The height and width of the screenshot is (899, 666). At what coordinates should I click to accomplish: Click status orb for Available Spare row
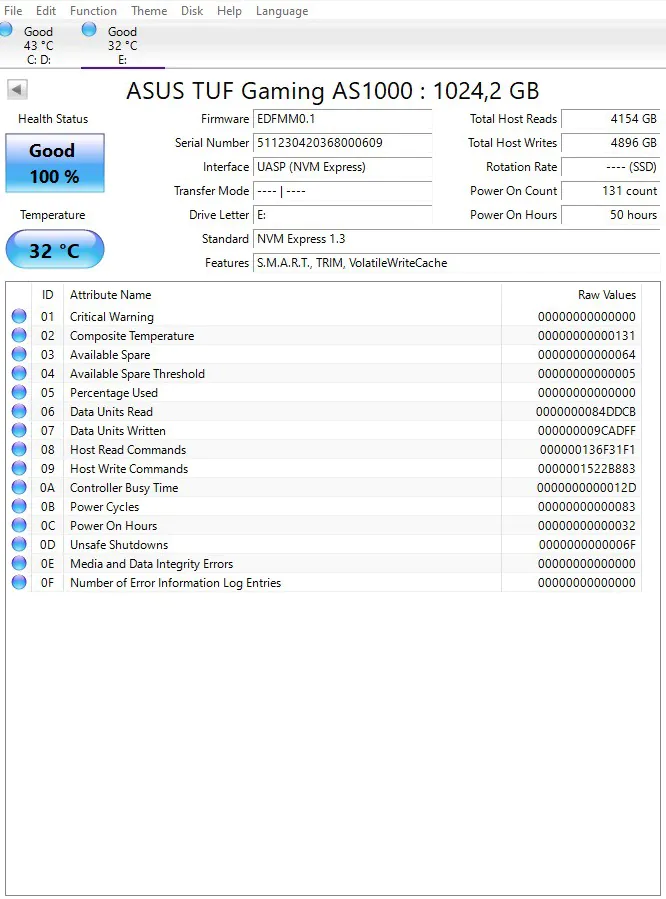(19, 354)
